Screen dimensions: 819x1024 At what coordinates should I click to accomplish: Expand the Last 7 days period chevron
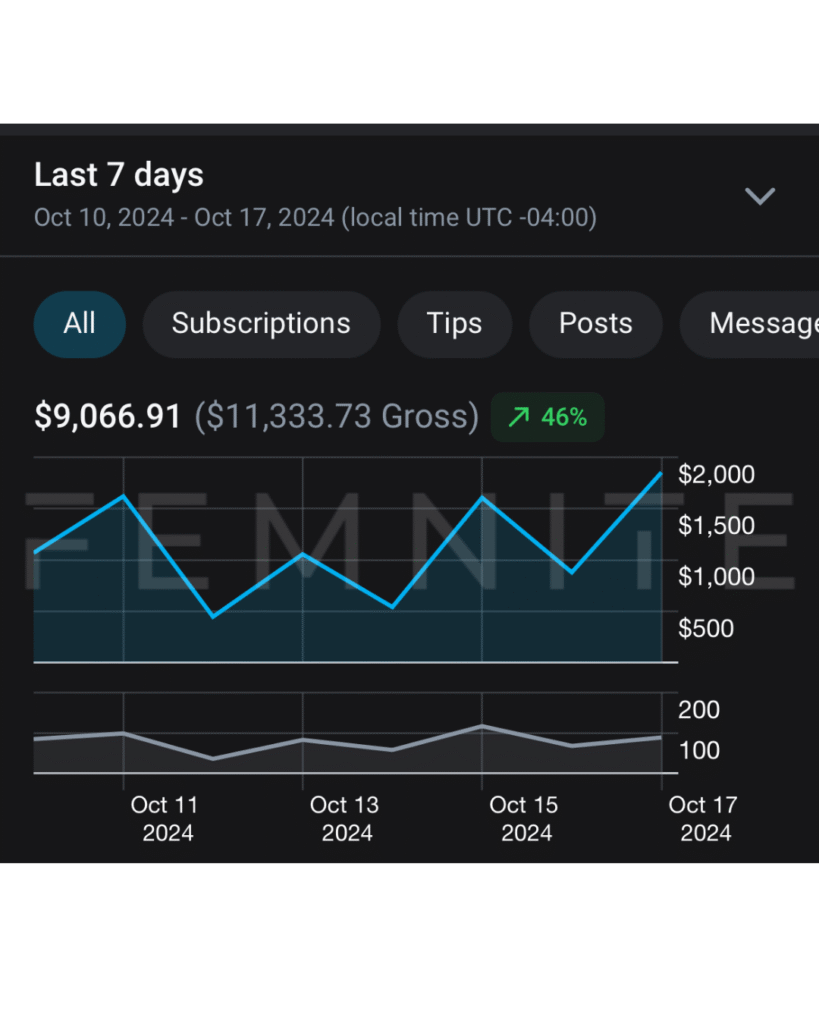(x=760, y=196)
